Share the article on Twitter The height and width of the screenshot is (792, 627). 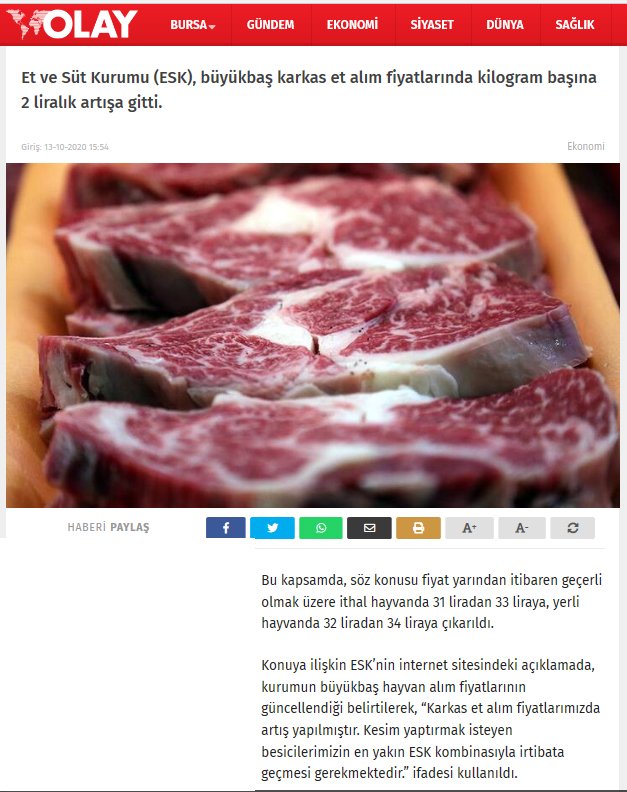(272, 528)
